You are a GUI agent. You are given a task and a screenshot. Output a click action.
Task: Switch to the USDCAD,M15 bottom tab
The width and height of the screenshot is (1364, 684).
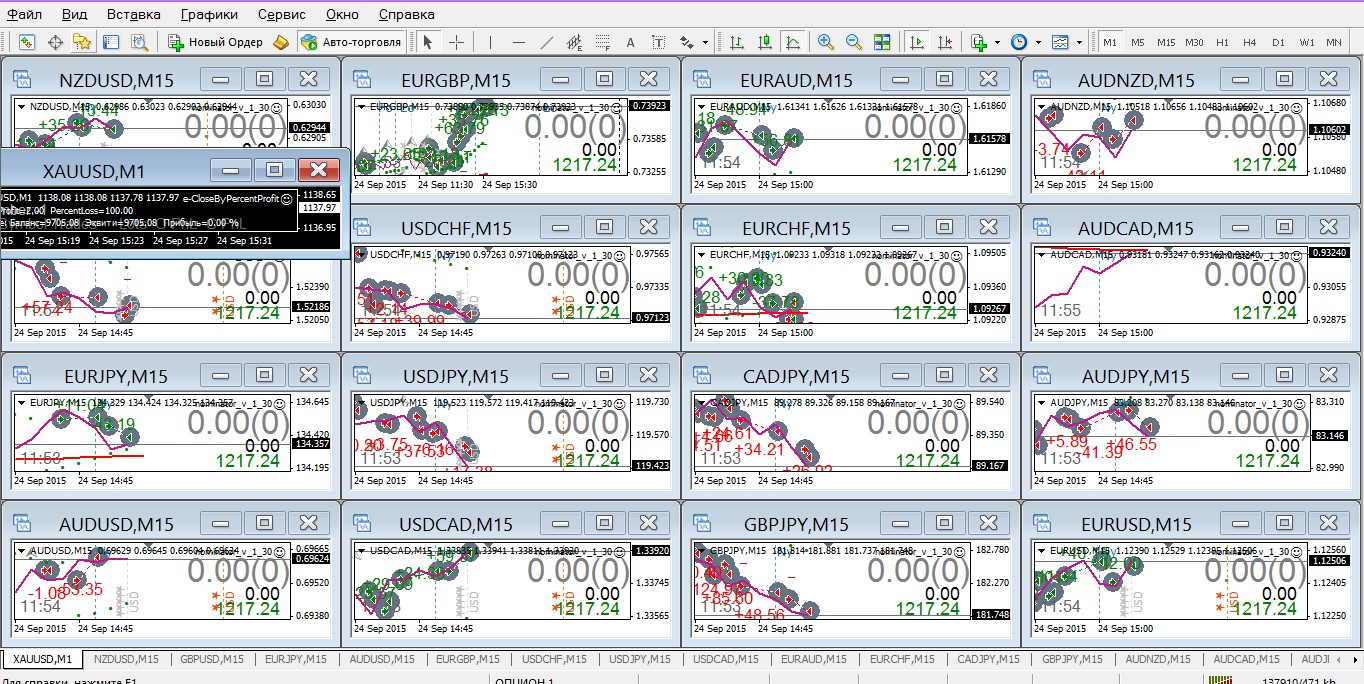[725, 659]
